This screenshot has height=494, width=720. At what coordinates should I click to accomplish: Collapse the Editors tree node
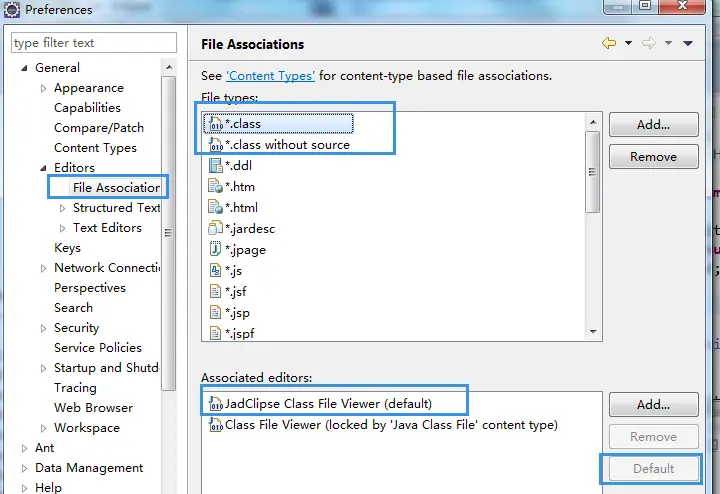[x=43, y=168]
